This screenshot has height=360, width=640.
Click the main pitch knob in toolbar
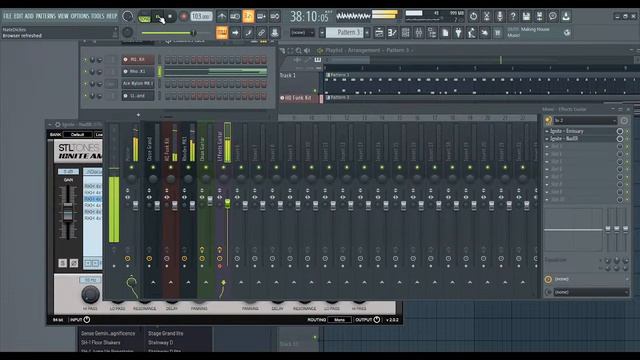[127, 32]
